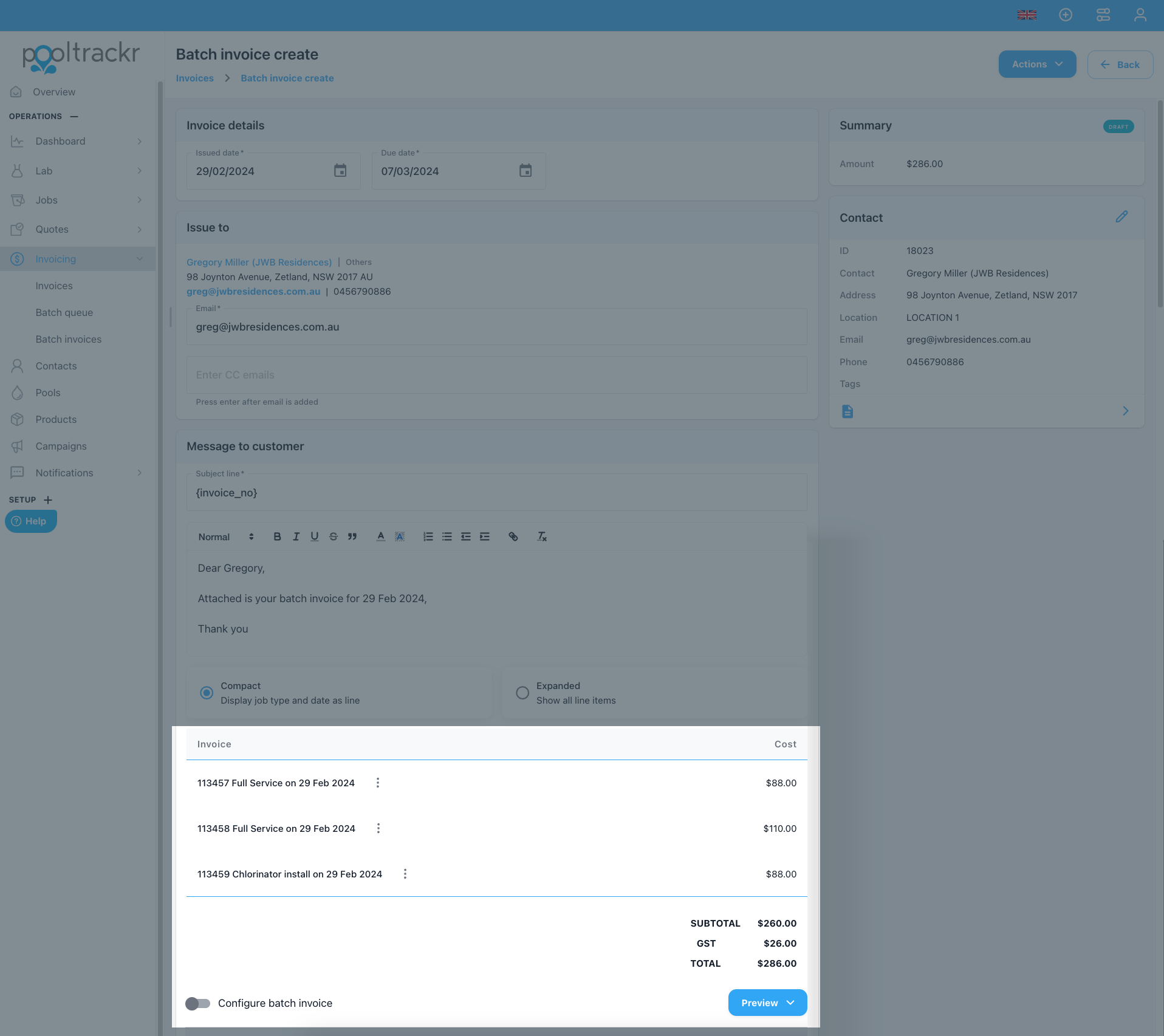This screenshot has height=1036, width=1164.
Task: Apply blockquote formatting in editor
Action: [352, 537]
